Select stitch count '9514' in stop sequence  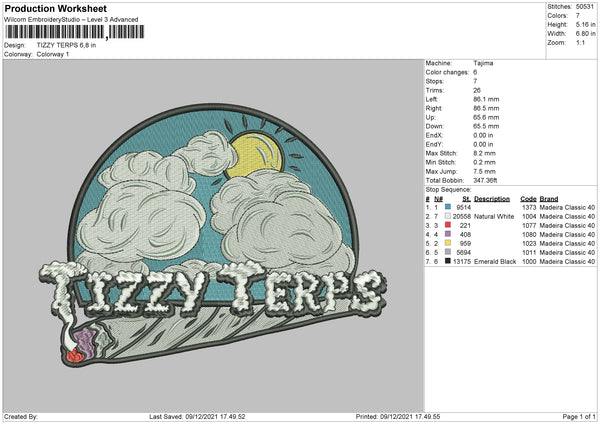[463, 207]
